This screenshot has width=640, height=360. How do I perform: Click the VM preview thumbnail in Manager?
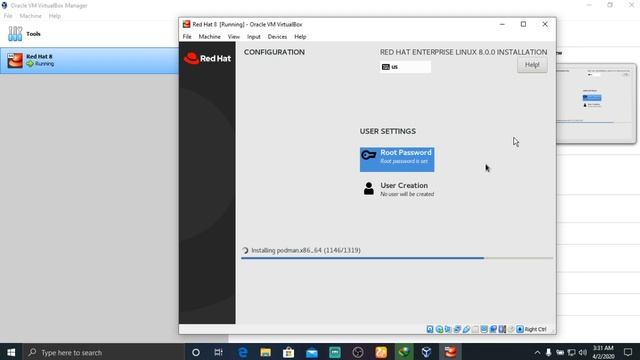pos(596,103)
